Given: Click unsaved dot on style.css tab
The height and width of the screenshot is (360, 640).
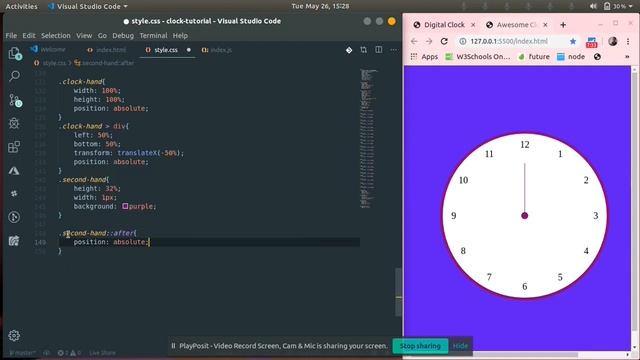Looking at the screenshot, I should click(x=189, y=50).
